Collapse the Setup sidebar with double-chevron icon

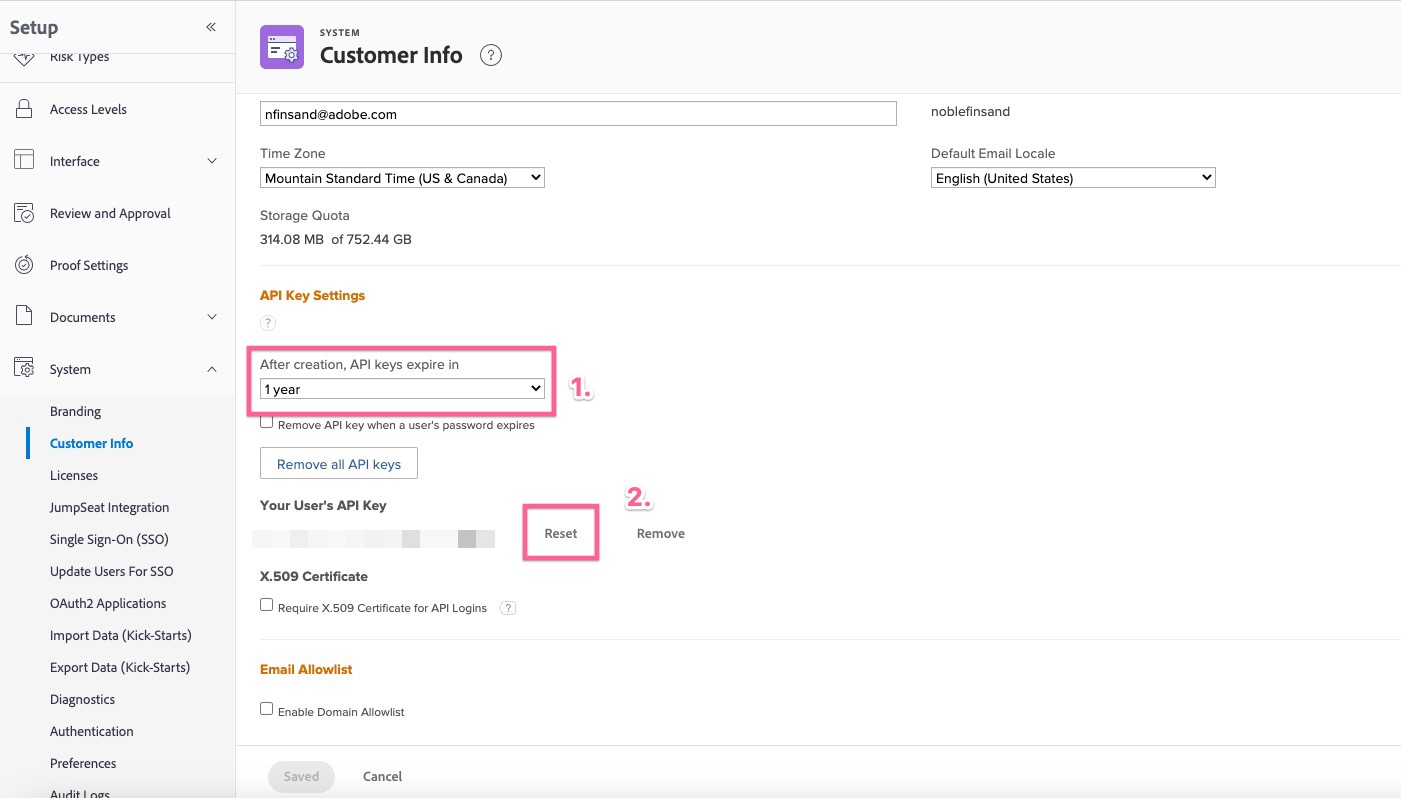click(x=211, y=27)
